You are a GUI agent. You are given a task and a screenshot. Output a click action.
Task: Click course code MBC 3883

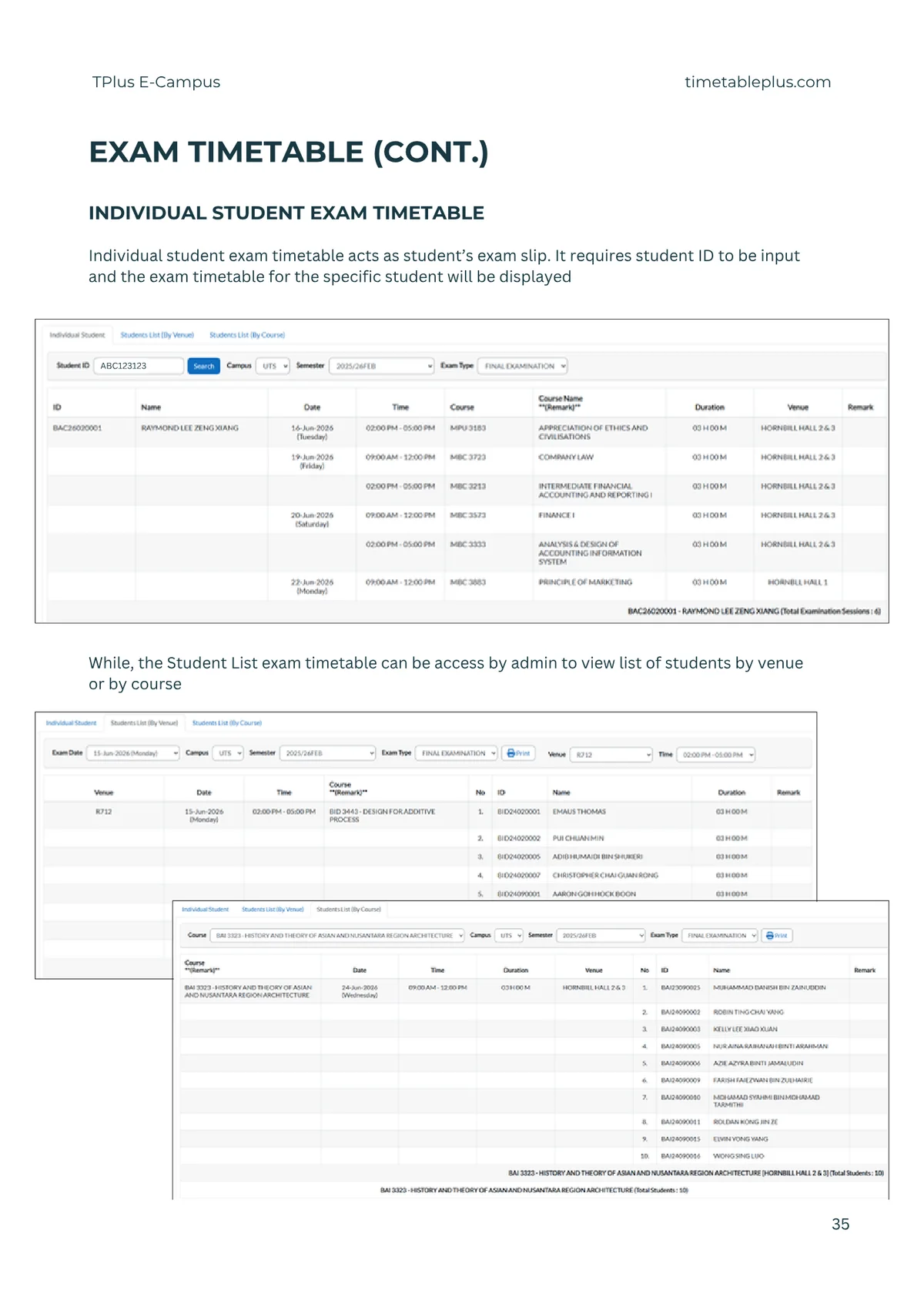click(467, 582)
